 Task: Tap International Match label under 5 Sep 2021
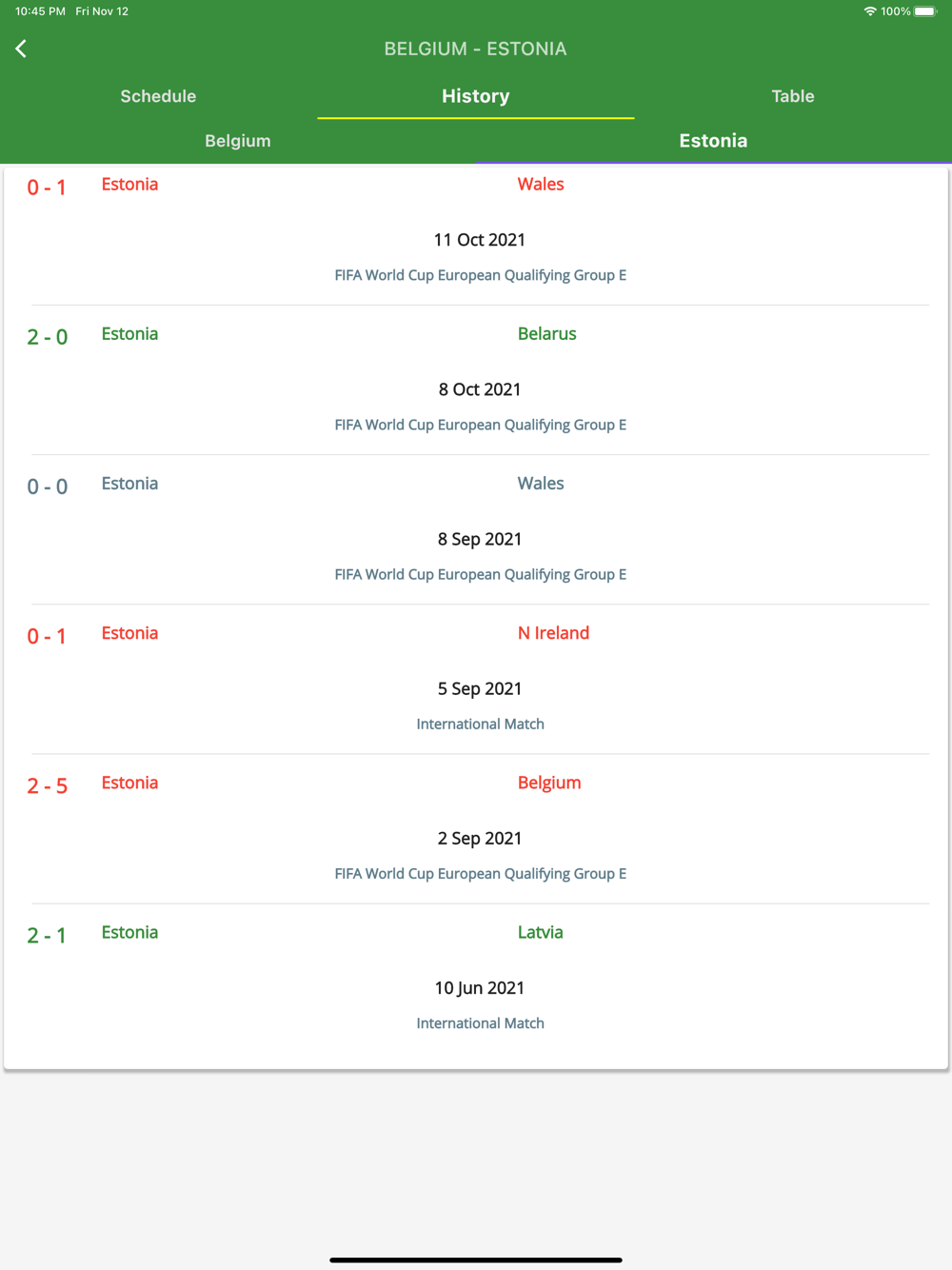point(480,724)
